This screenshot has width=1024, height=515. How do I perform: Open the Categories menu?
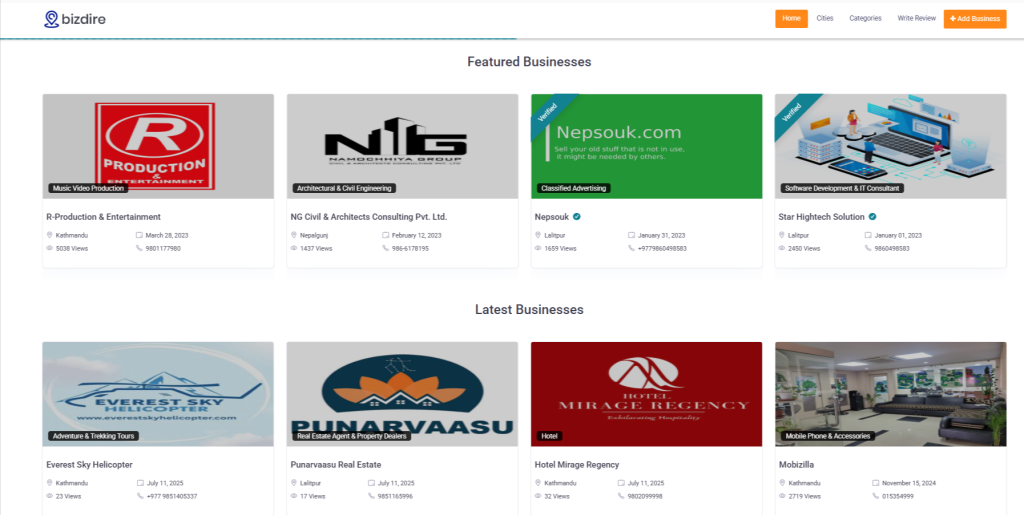coord(865,18)
